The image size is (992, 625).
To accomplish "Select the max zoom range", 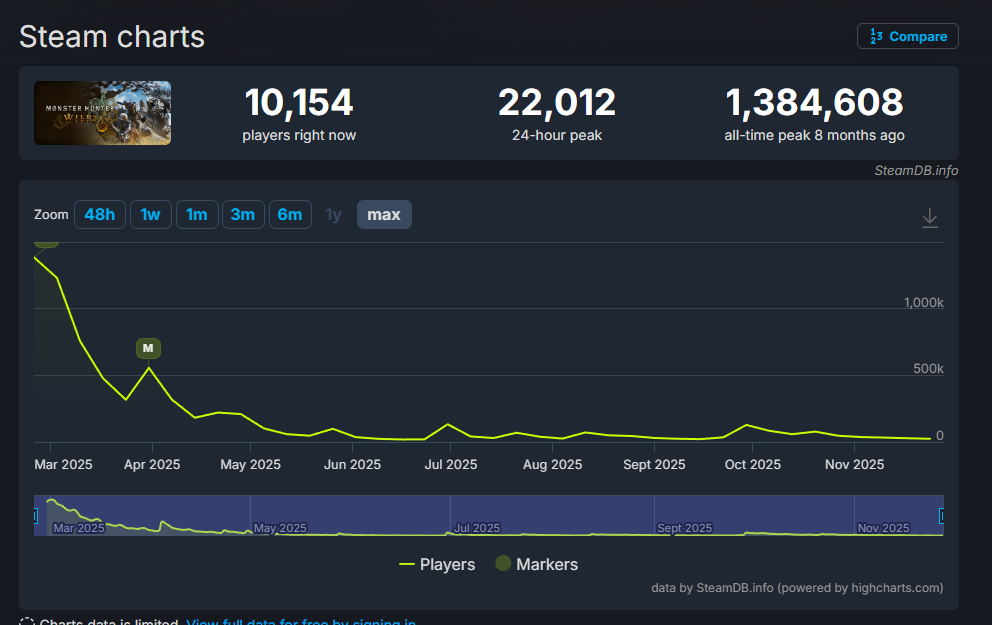I will tap(384, 215).
